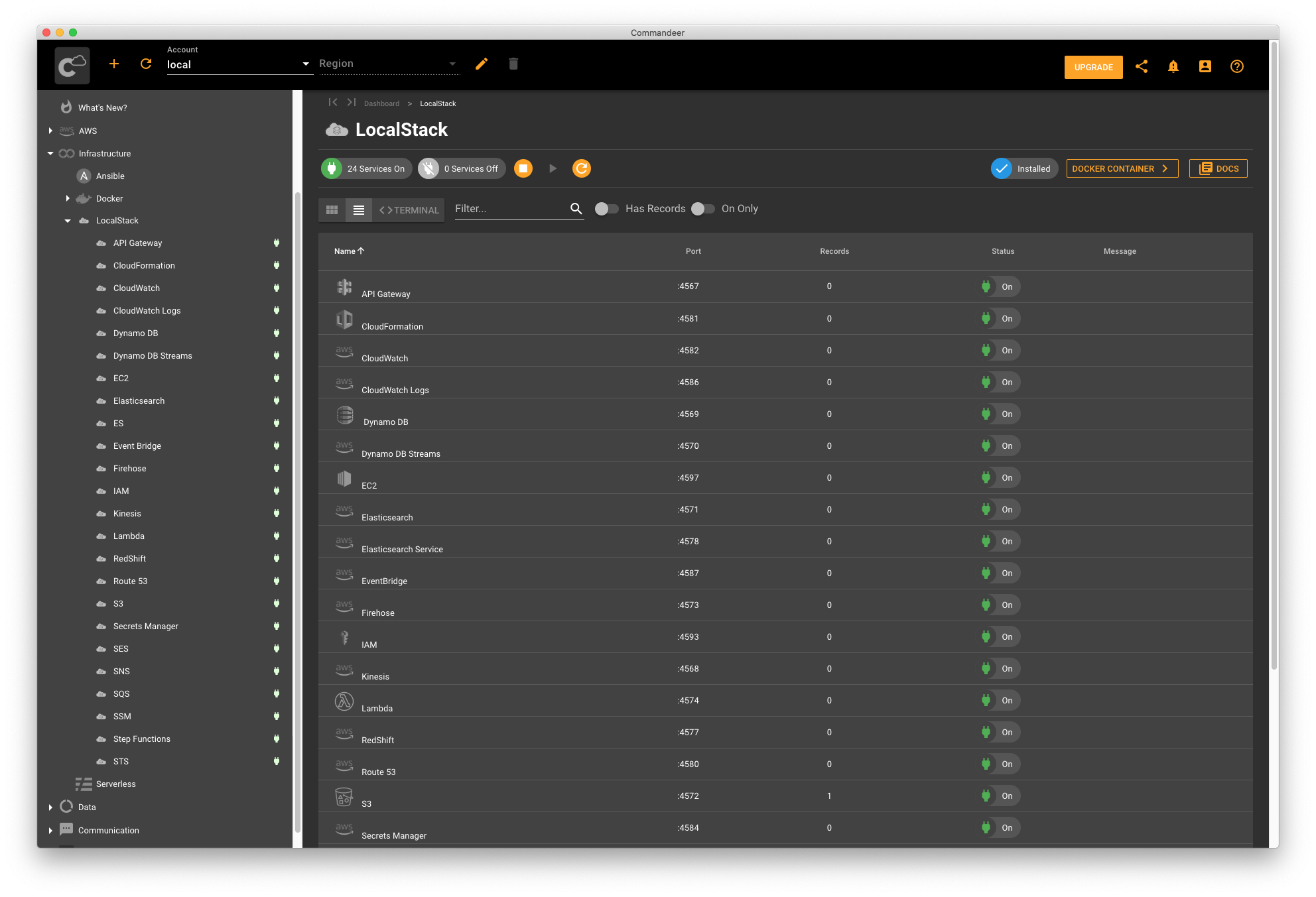The height and width of the screenshot is (897, 1316).
Task: Click the CloudFormation icon in table
Action: (344, 319)
